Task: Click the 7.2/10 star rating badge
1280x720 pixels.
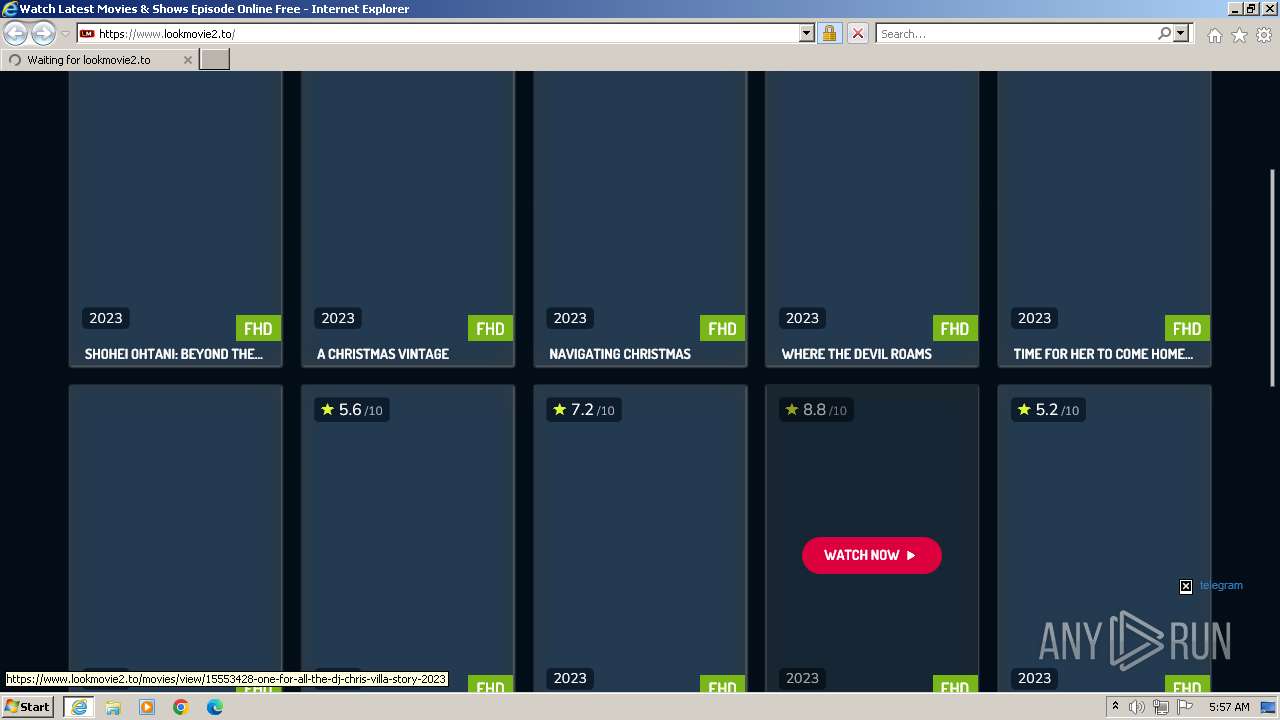Action: point(583,410)
